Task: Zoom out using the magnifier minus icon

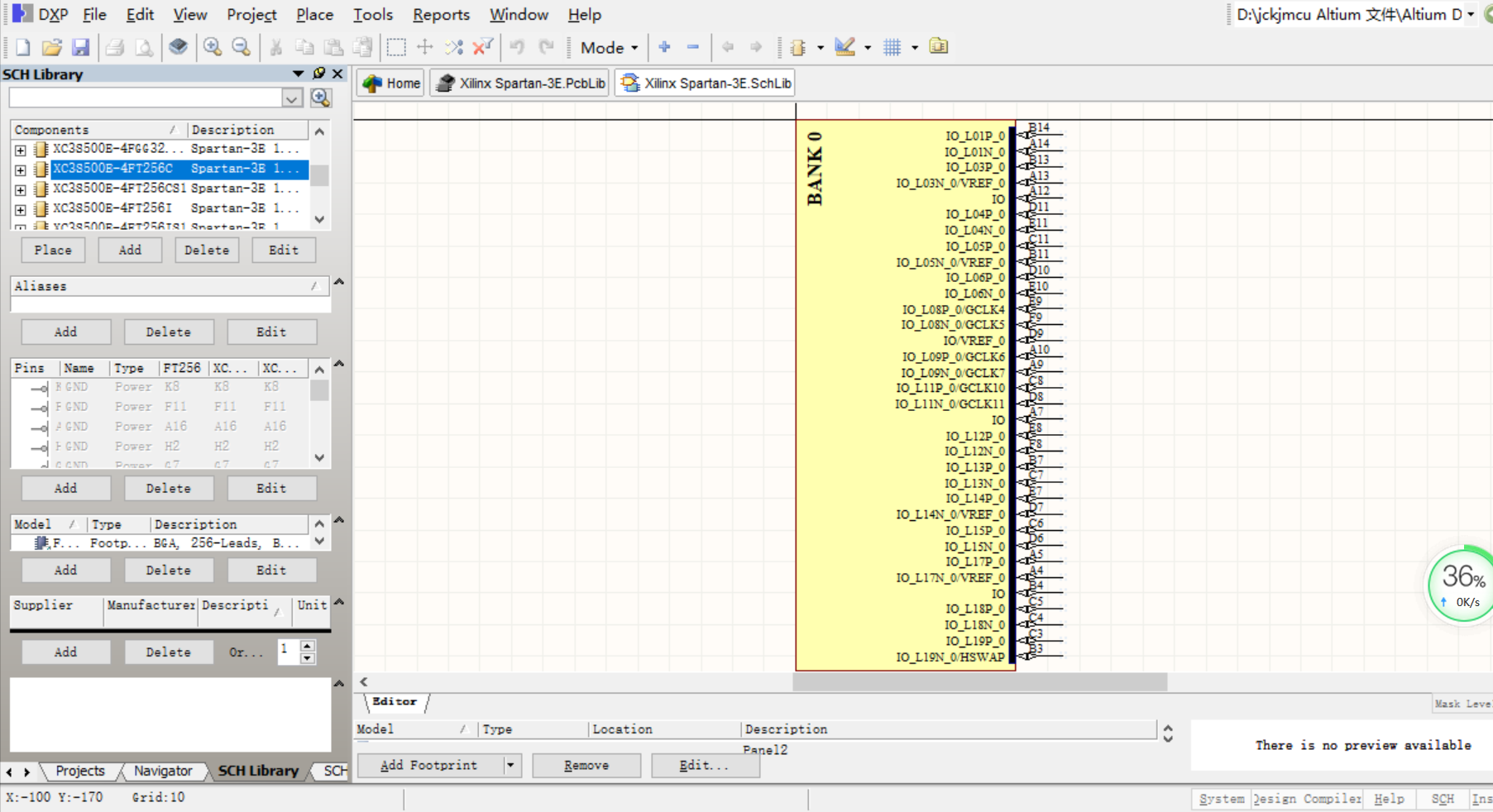Action: pyautogui.click(x=241, y=47)
